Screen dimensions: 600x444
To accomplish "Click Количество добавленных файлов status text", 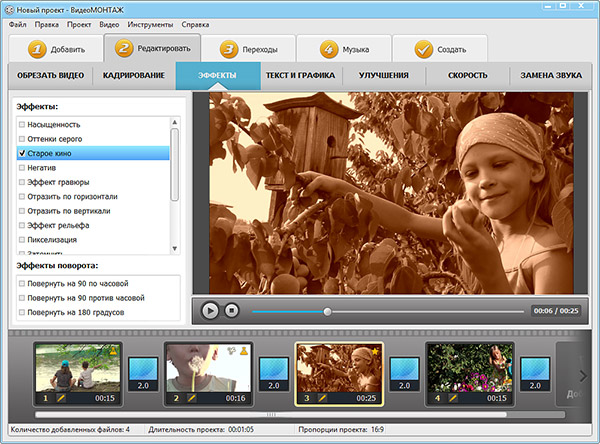I will pos(70,429).
